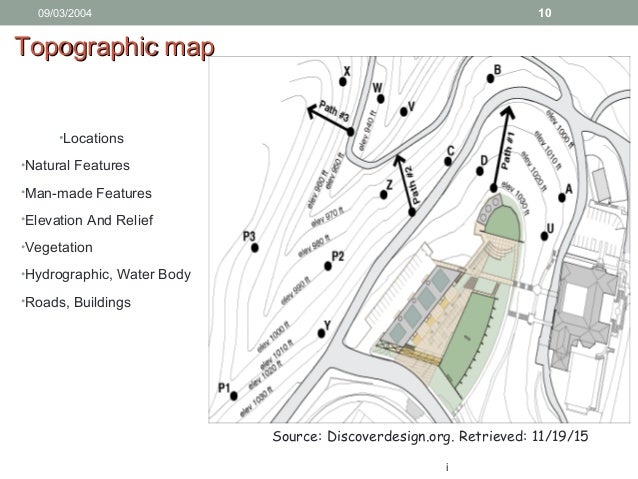Select map point marker P1

pyautogui.click(x=235, y=396)
